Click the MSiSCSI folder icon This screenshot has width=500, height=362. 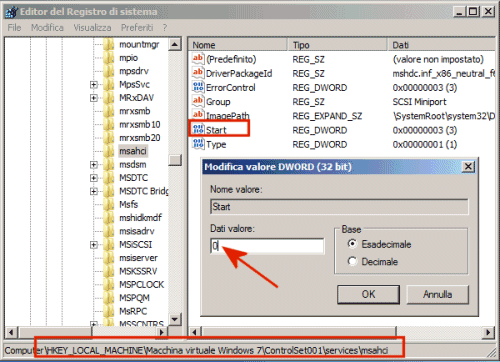(x=109, y=244)
